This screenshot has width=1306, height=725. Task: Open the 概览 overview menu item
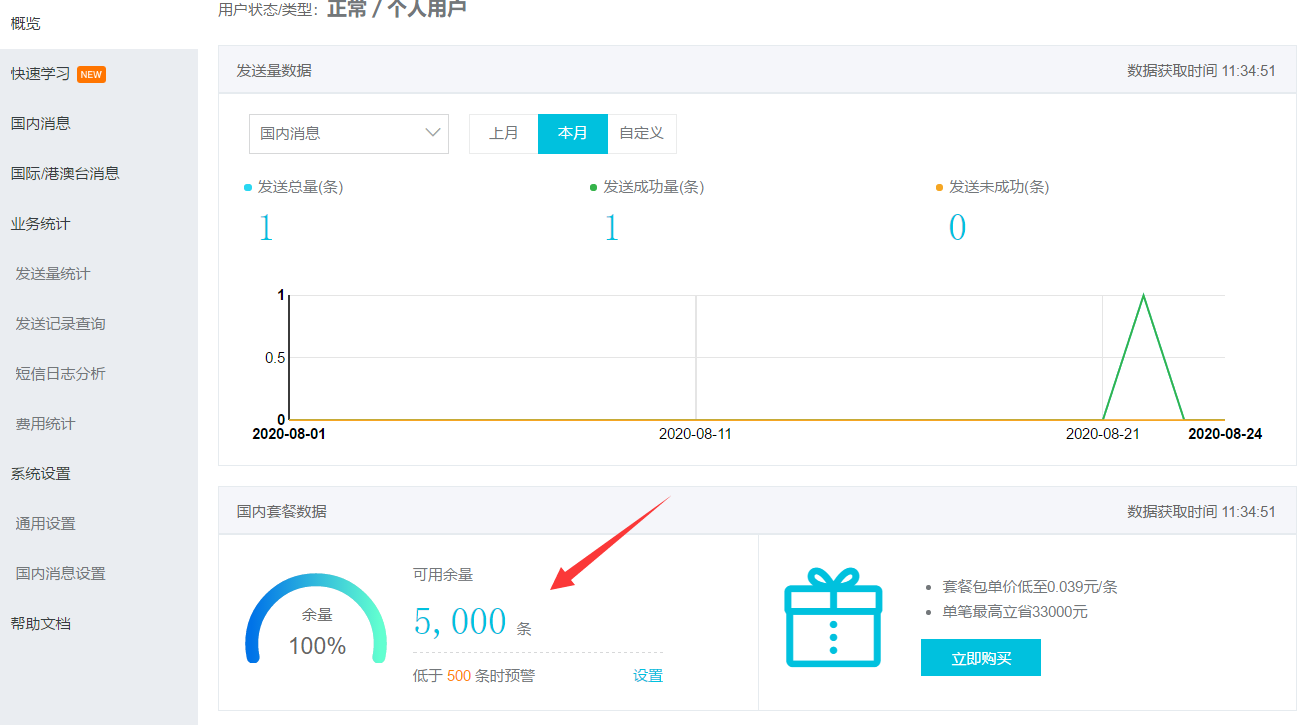click(x=26, y=23)
